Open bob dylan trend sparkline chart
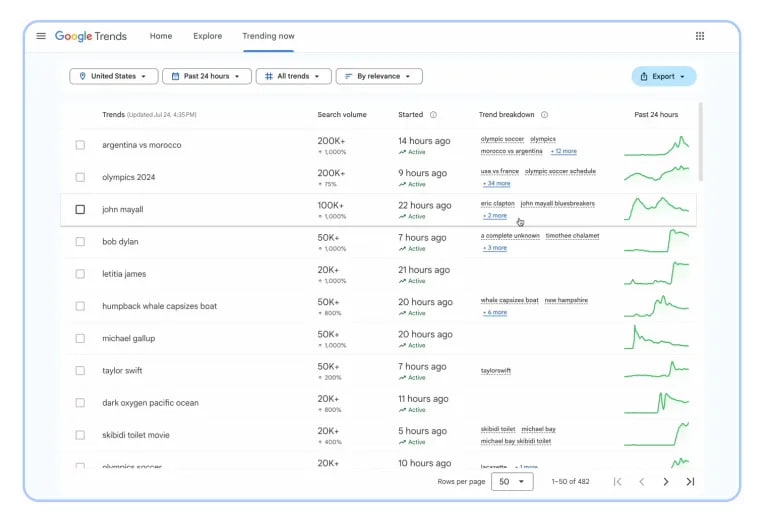The image size is (765, 517). pyautogui.click(x=656, y=241)
